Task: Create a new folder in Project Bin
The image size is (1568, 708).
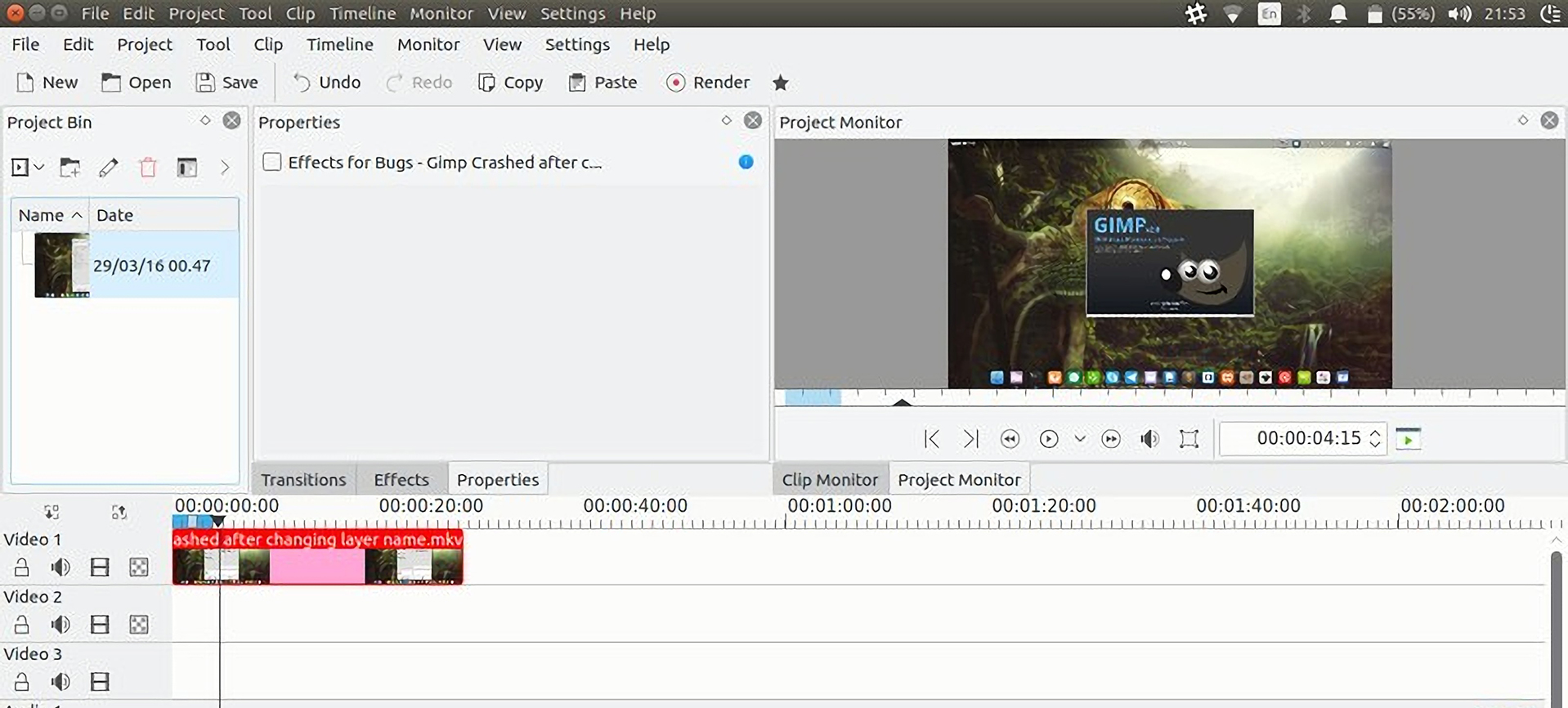Action: [x=70, y=168]
